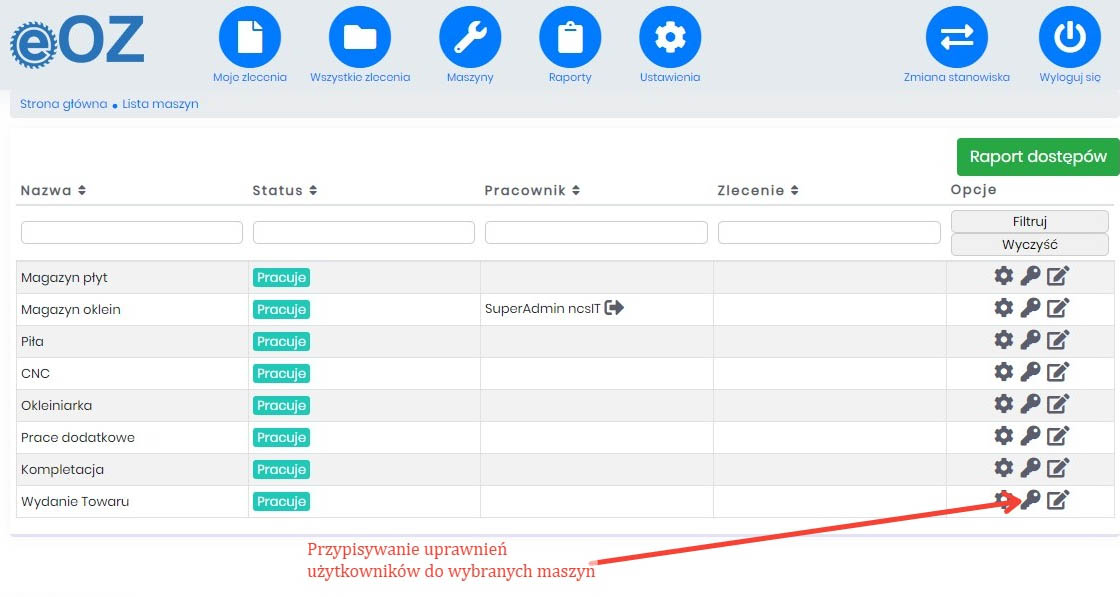Open Raporty clipboard icon
Viewport: 1120px width, 597px height.
pos(570,38)
